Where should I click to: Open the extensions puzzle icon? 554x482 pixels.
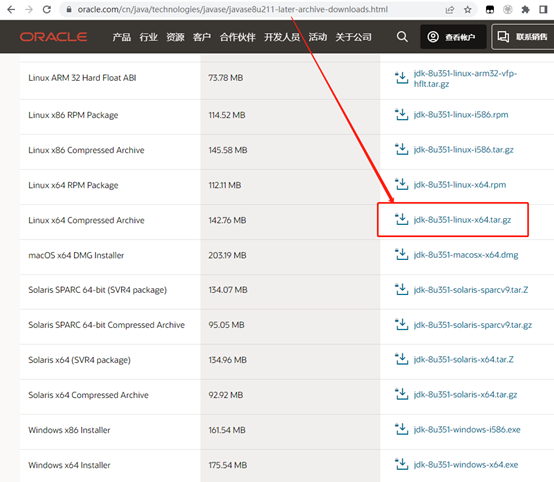tap(525, 10)
